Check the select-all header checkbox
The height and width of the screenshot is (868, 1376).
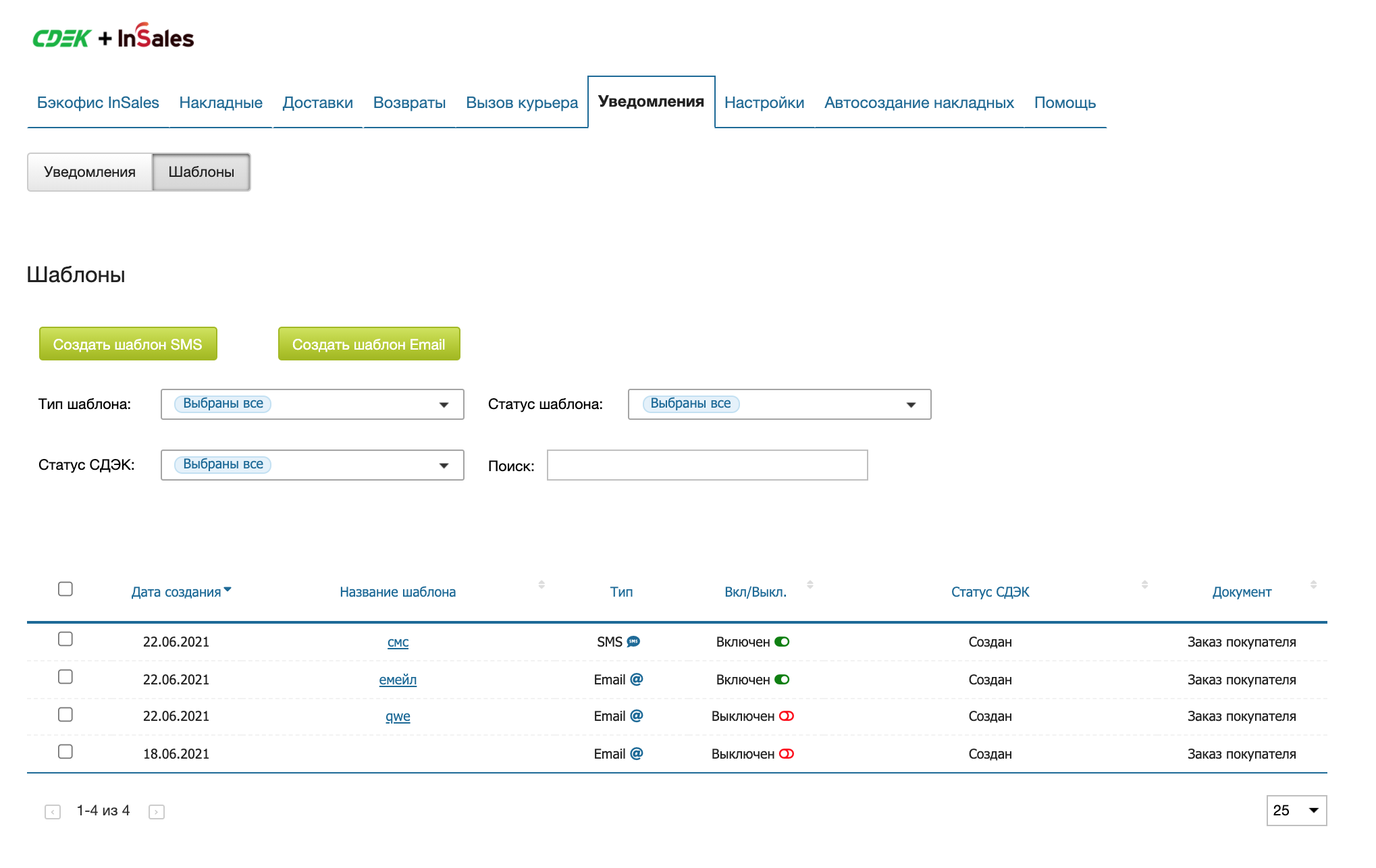pos(65,589)
